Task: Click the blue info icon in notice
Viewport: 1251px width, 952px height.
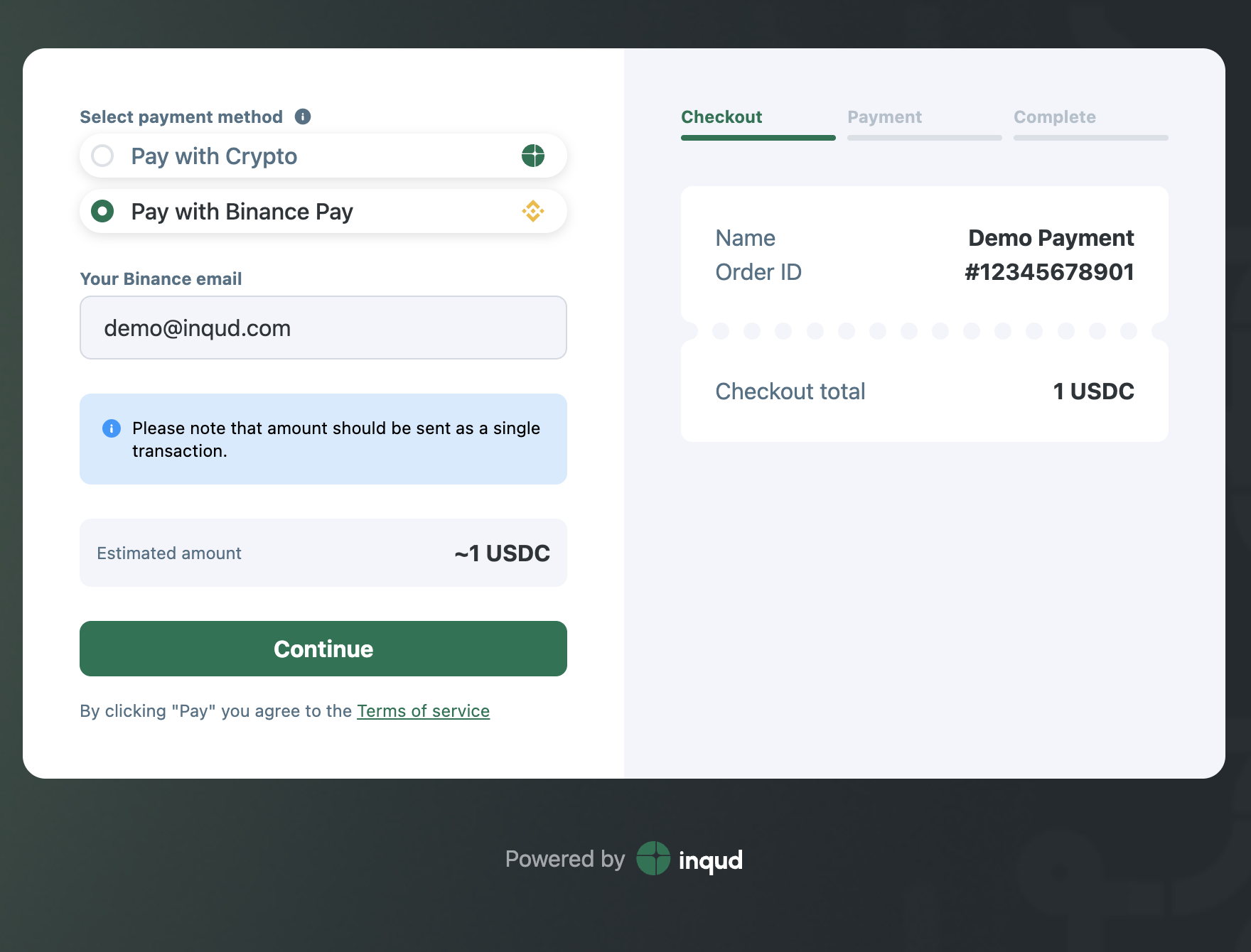Action: click(112, 428)
